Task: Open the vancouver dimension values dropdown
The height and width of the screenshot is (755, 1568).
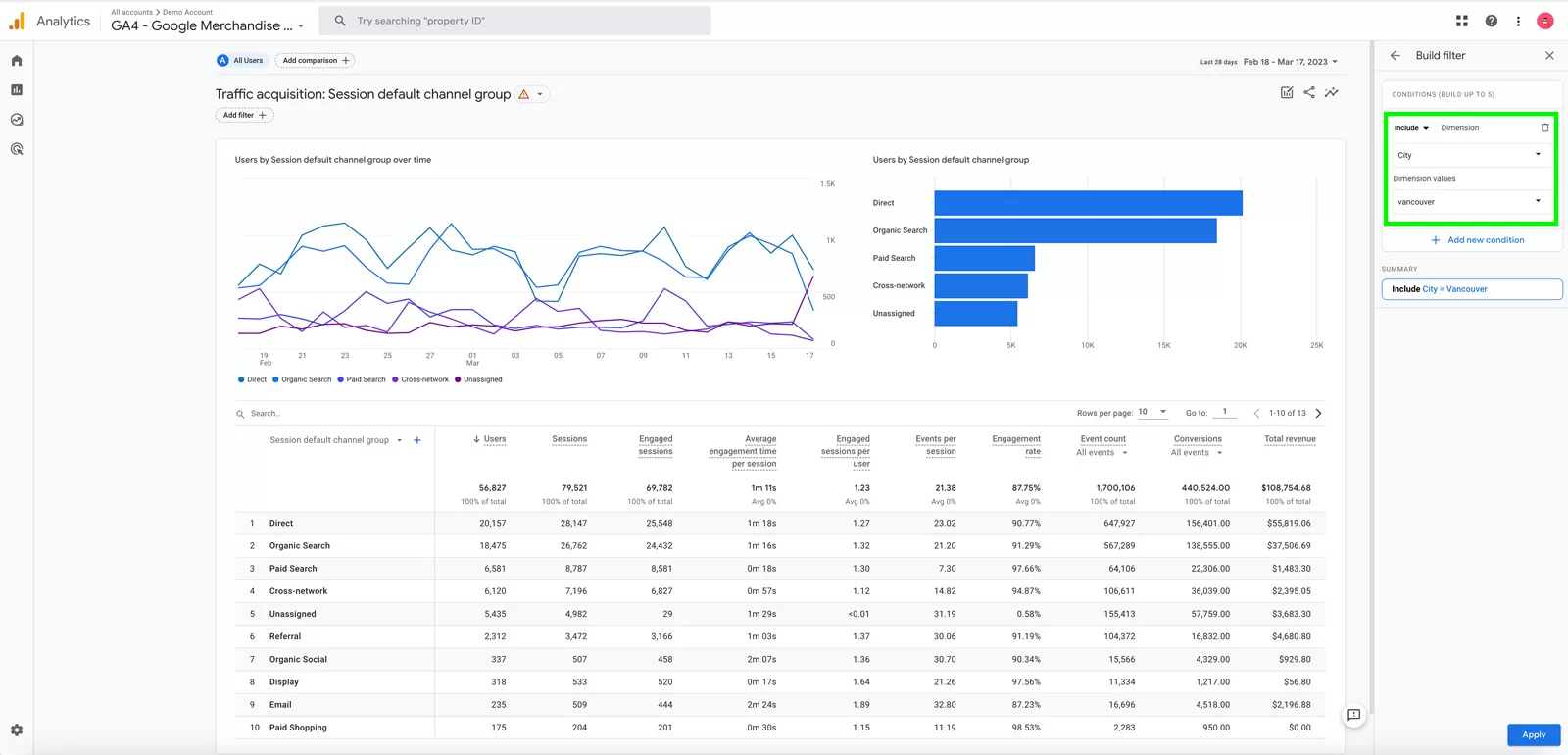Action: (1469, 202)
